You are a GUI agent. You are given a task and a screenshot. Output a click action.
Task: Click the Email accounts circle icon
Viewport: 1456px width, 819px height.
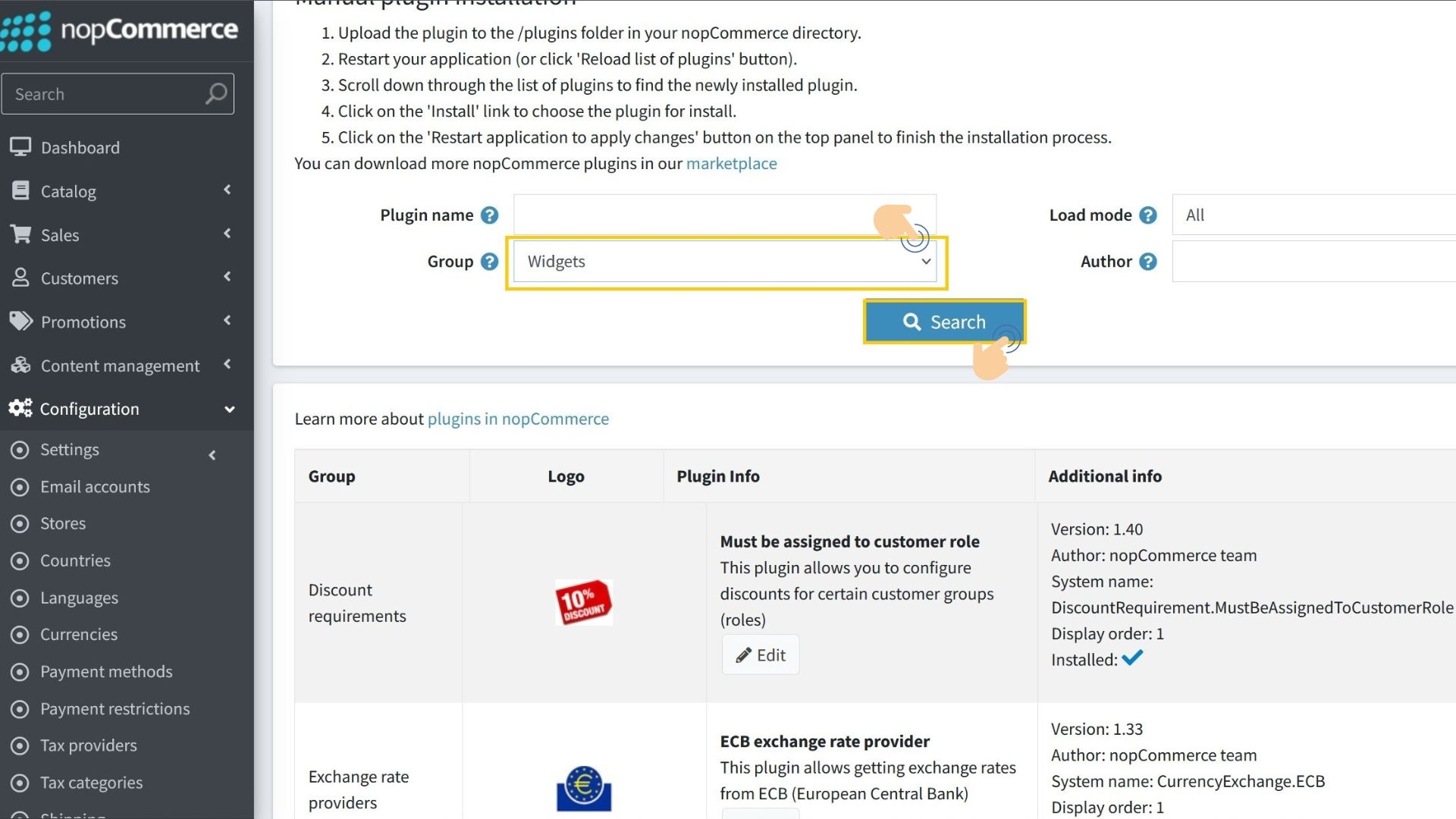pyautogui.click(x=20, y=487)
